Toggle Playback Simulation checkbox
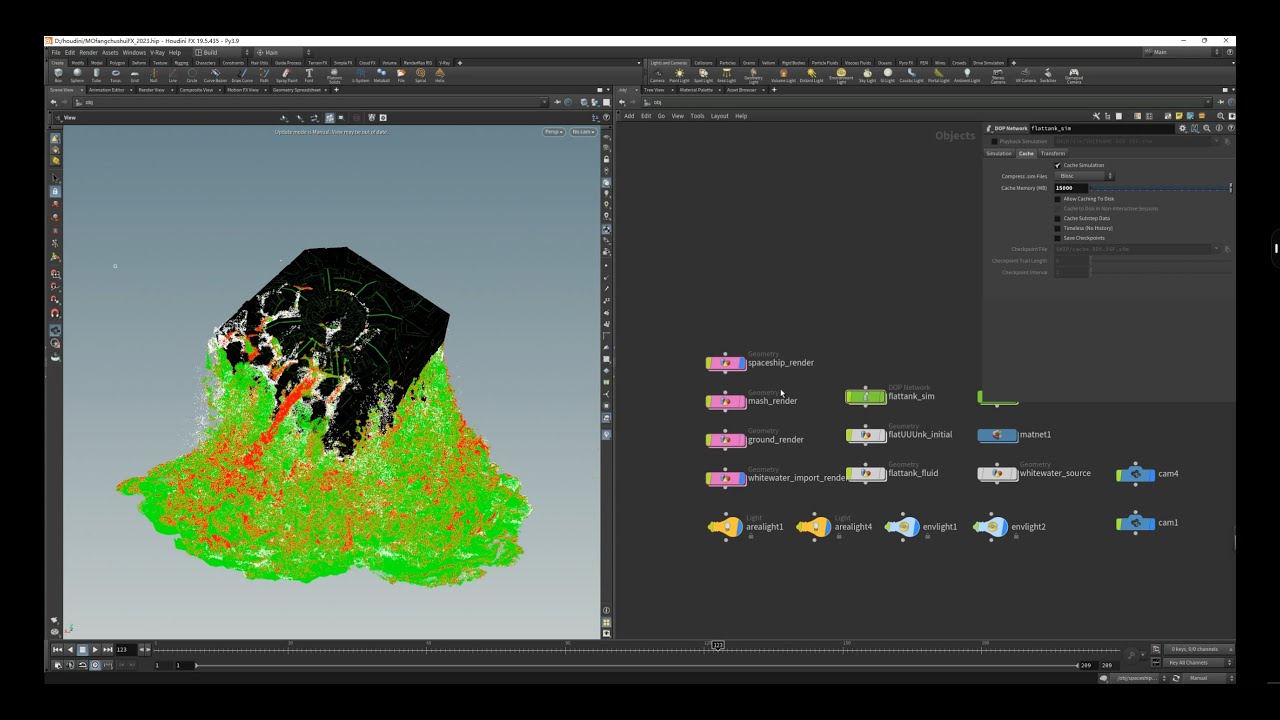 click(994, 141)
